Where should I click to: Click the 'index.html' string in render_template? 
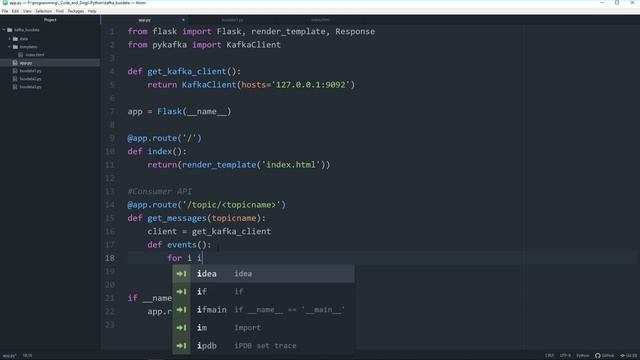tap(291, 165)
